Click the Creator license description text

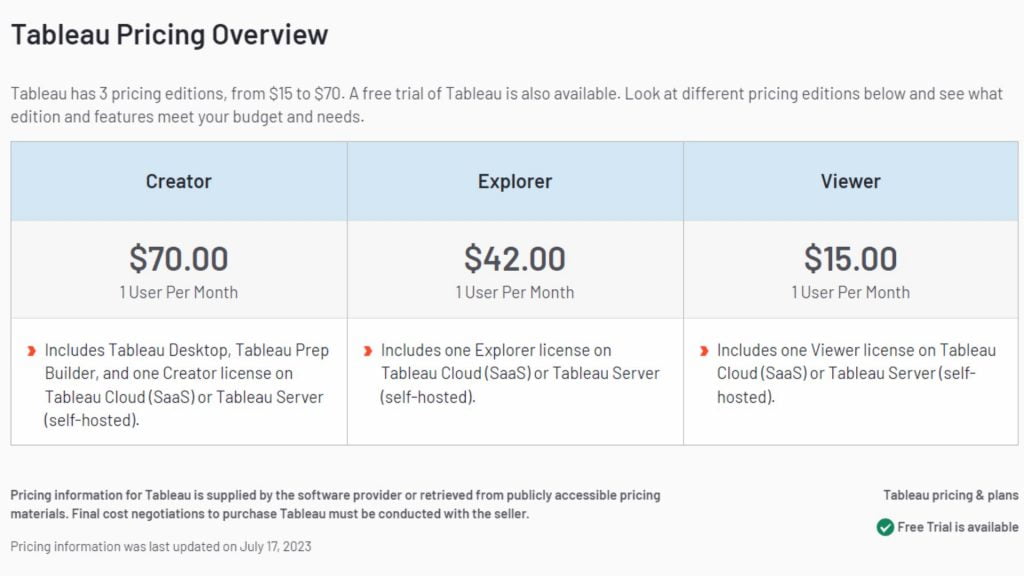[186, 385]
